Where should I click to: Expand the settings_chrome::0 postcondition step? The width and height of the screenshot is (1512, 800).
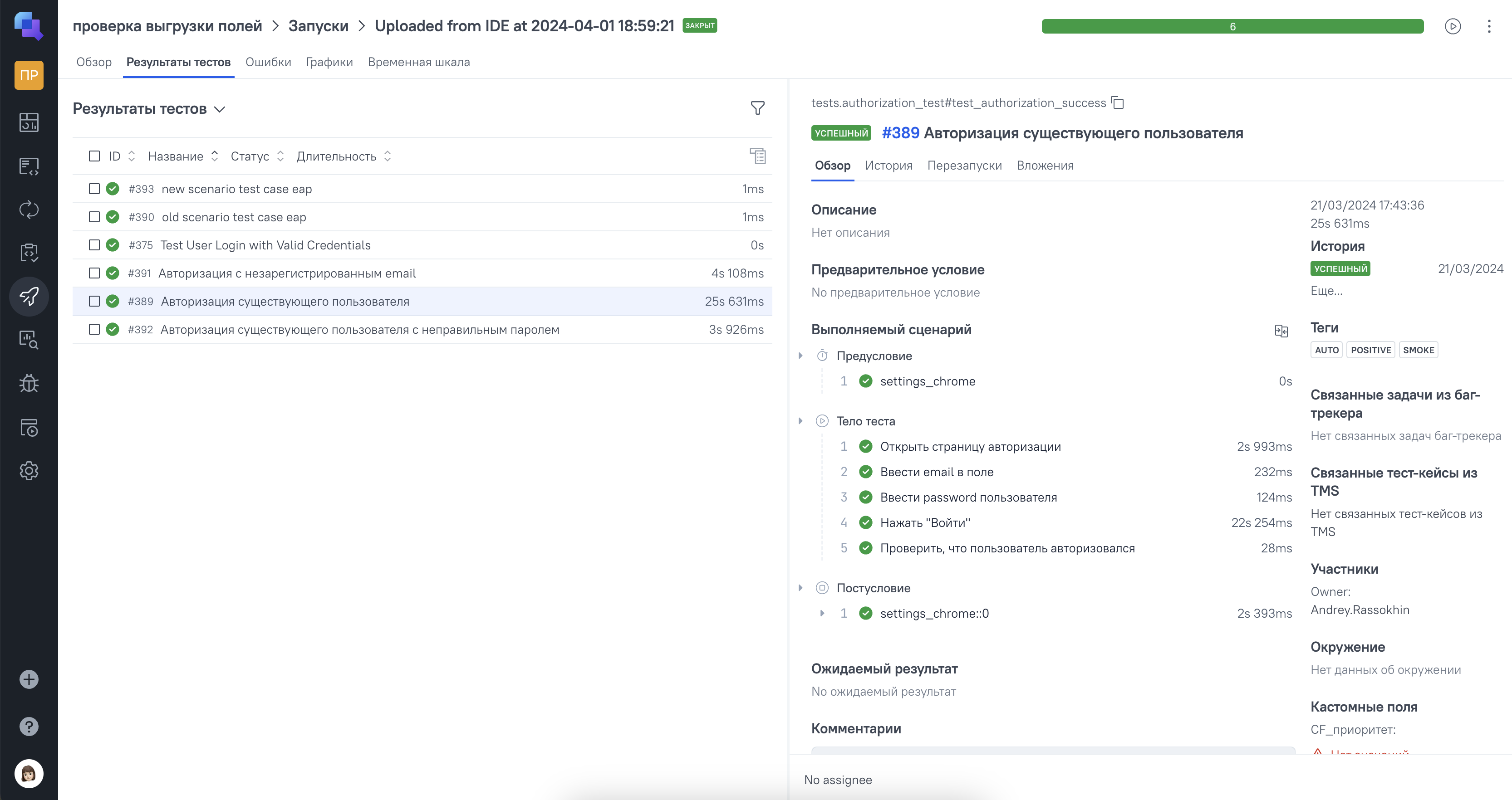tap(822, 614)
